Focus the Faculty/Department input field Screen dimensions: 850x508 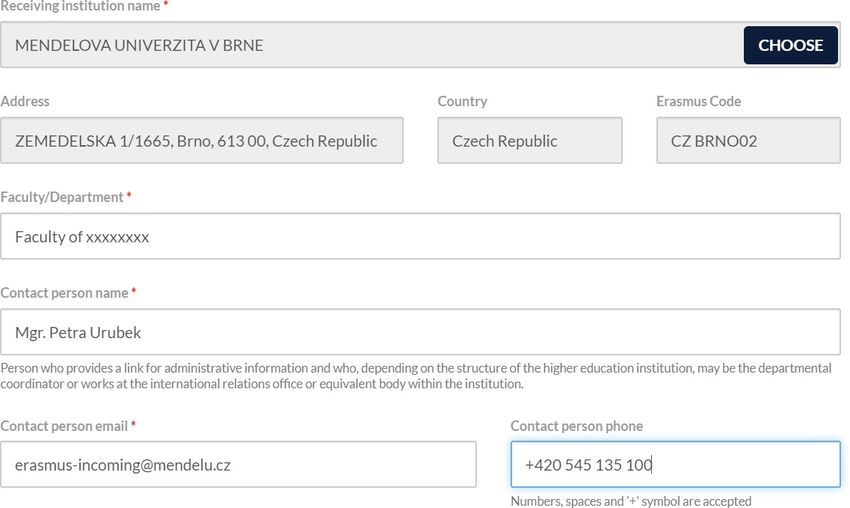coord(420,236)
